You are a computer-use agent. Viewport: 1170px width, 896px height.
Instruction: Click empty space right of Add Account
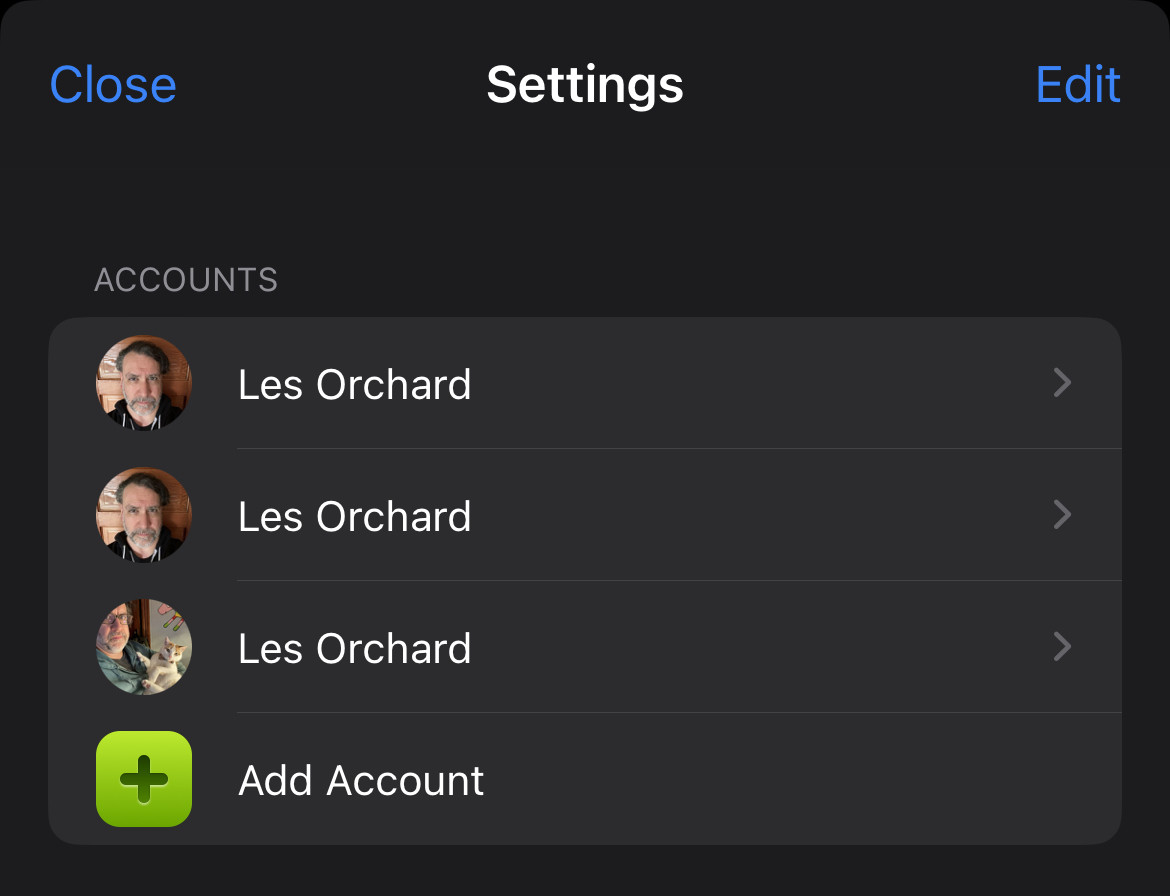click(800, 780)
